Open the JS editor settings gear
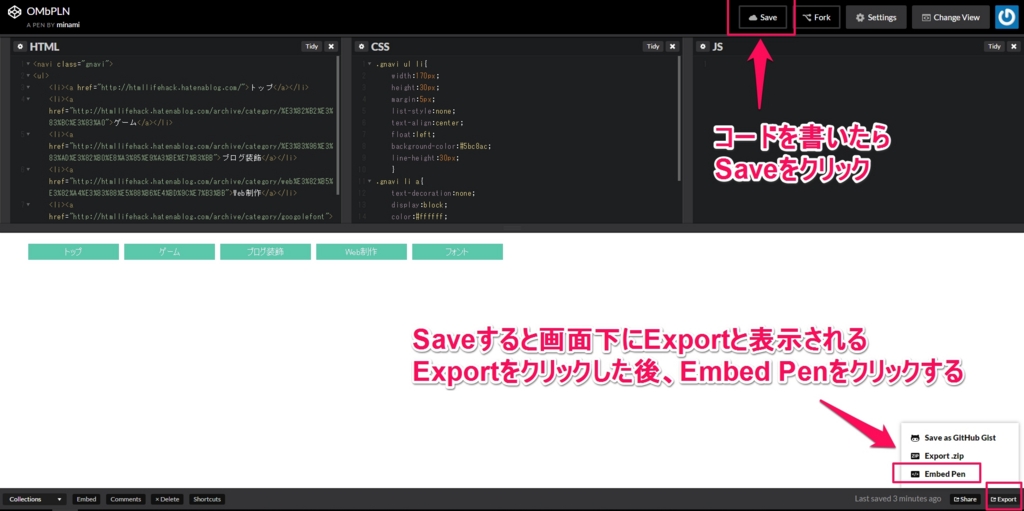Viewport: 1024px width, 511px height. click(x=702, y=46)
